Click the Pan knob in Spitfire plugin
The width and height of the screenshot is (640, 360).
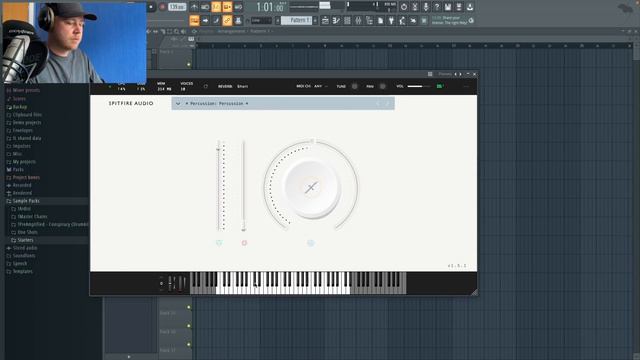point(382,86)
